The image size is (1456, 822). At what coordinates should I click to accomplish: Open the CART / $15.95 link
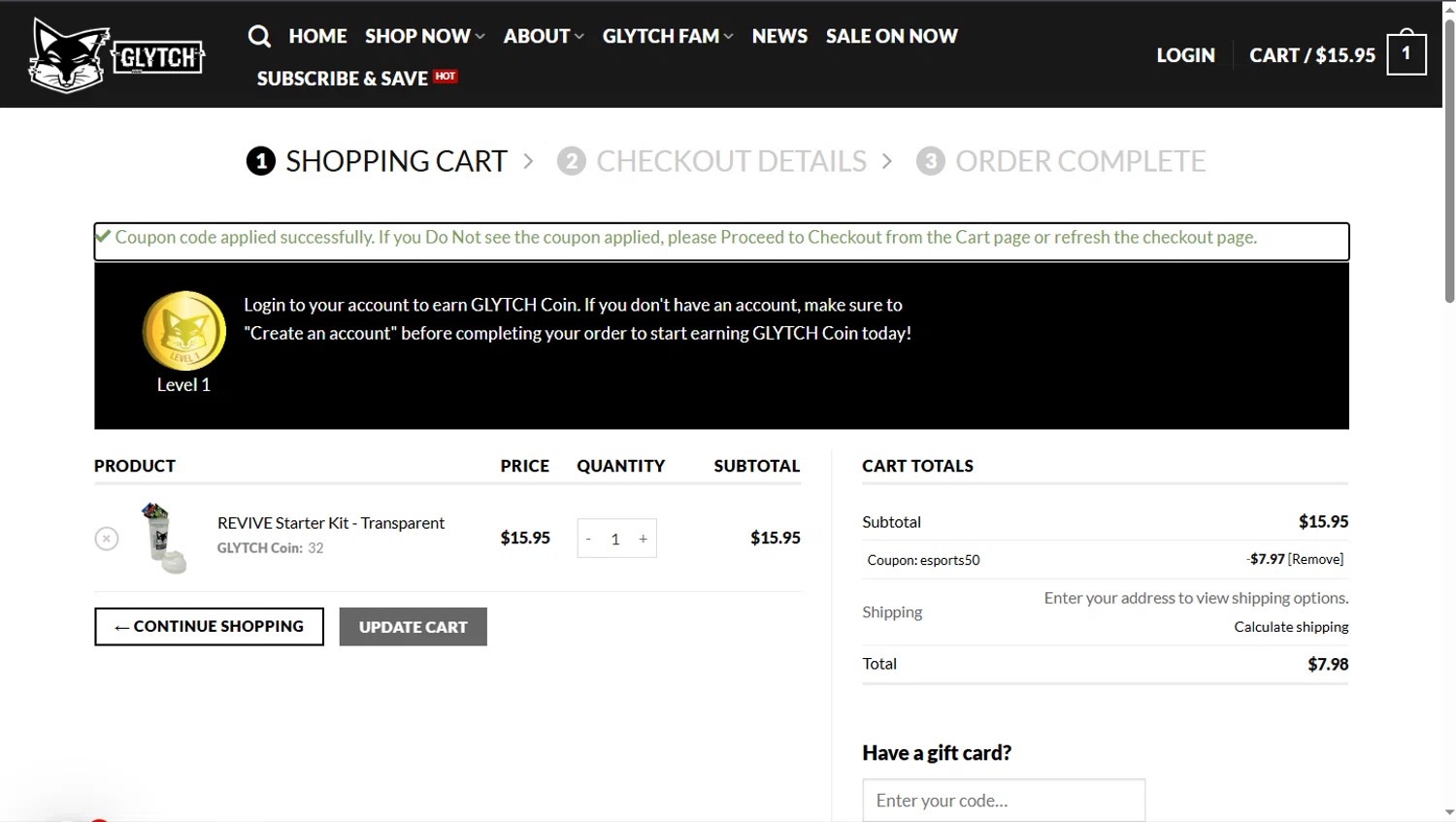tap(1312, 55)
